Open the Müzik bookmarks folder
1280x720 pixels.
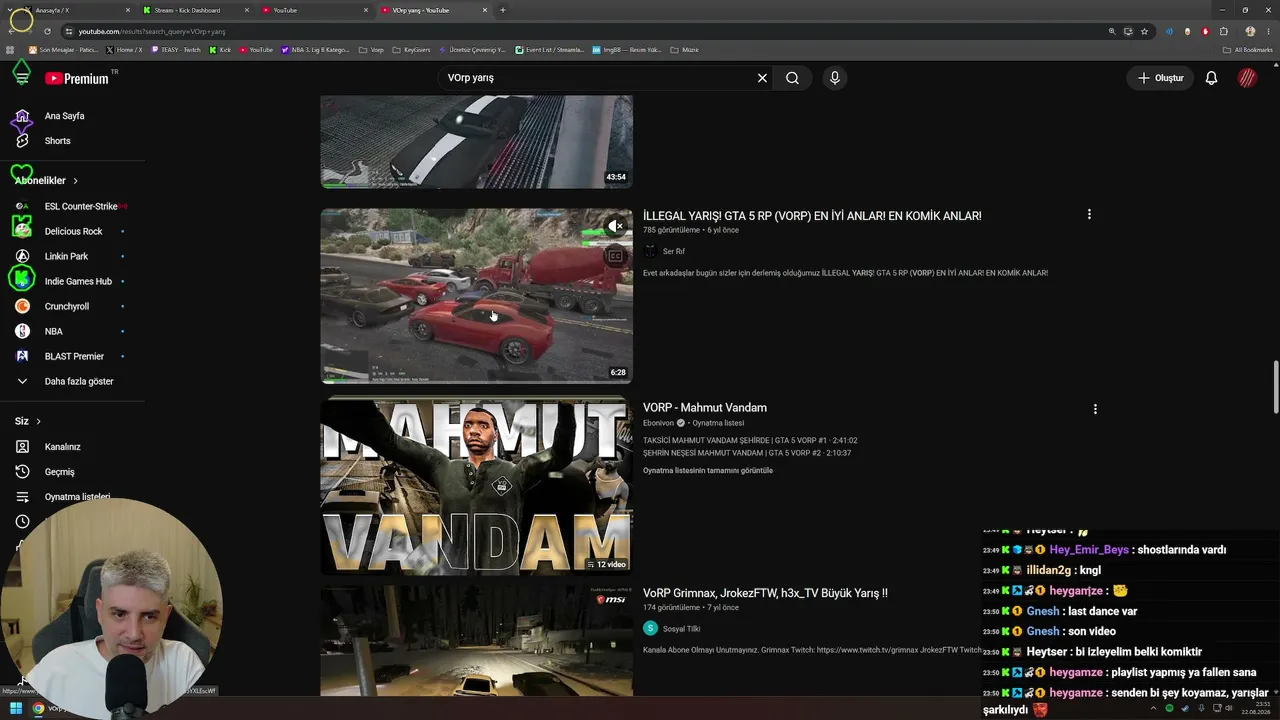684,49
